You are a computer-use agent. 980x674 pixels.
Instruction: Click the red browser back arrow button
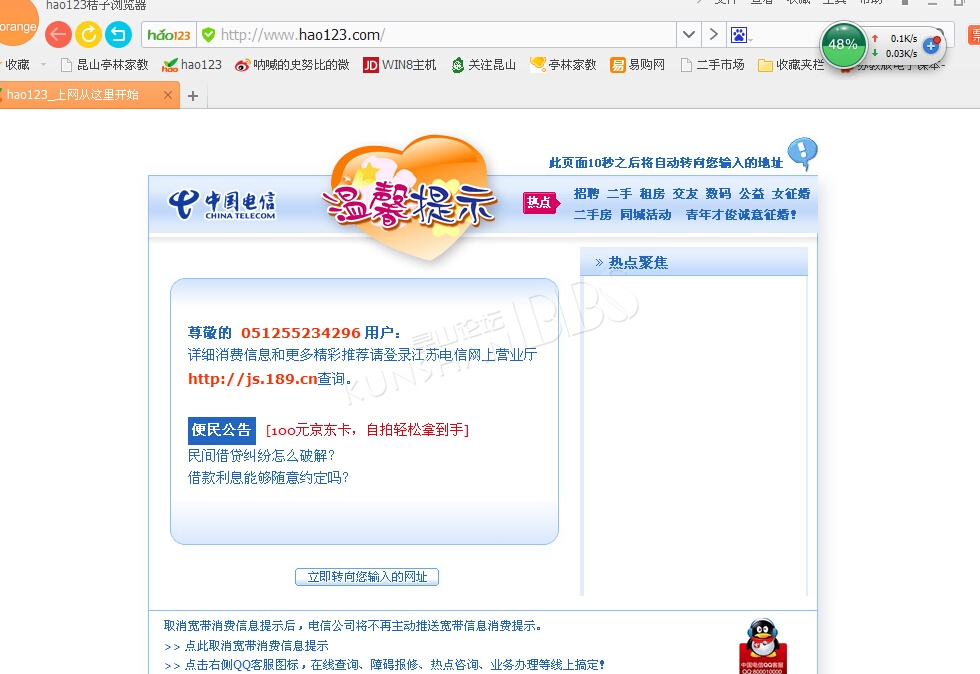click(x=58, y=35)
